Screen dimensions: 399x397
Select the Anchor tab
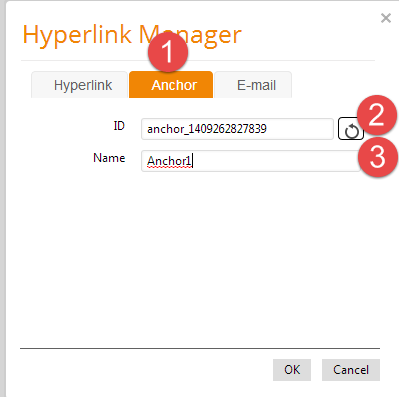coord(171,85)
